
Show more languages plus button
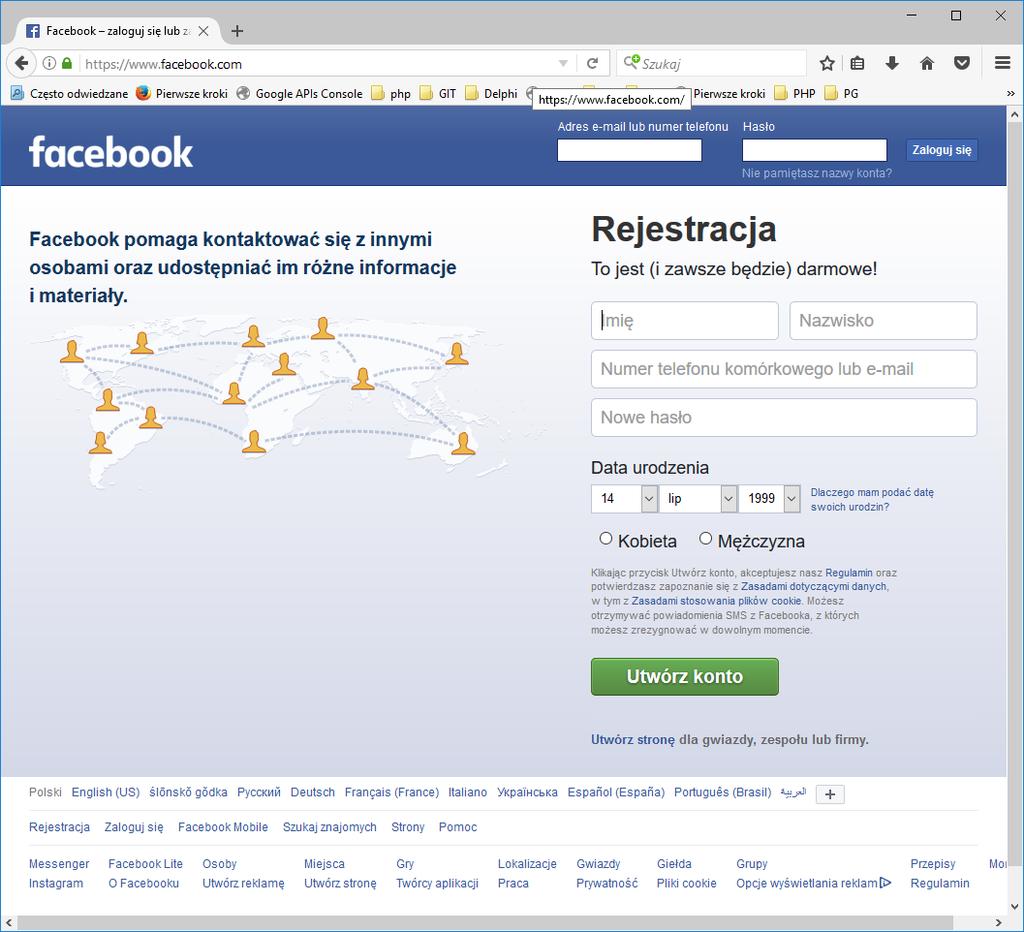click(x=830, y=794)
